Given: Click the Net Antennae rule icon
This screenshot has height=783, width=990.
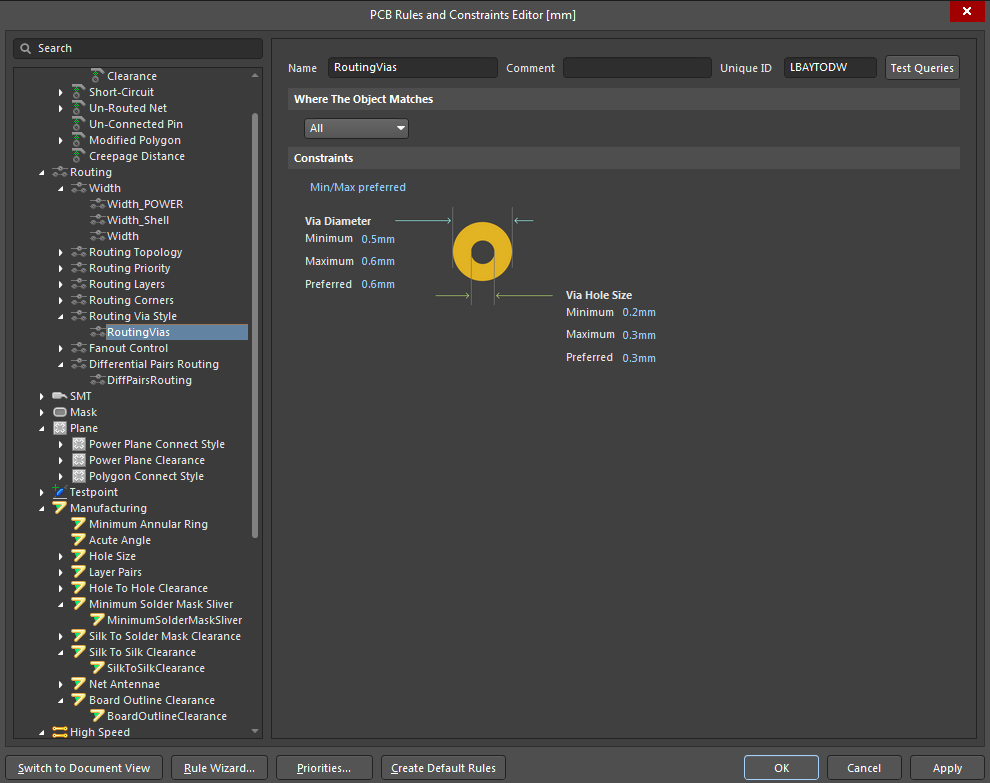Looking at the screenshot, I should coord(78,684).
